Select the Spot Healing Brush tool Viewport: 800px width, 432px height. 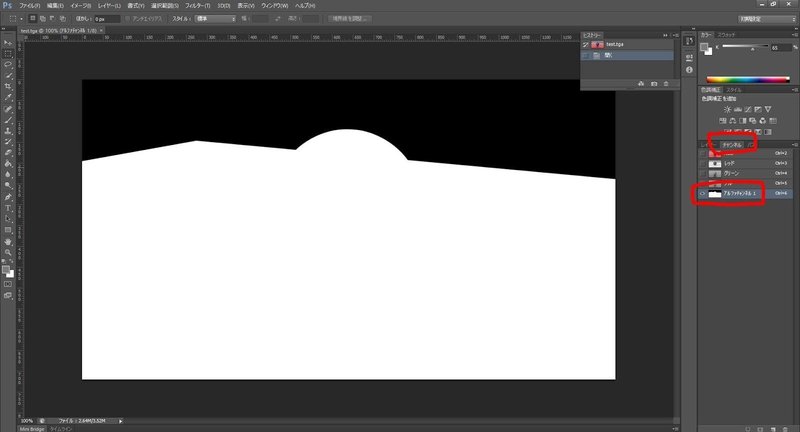pyautogui.click(x=8, y=109)
